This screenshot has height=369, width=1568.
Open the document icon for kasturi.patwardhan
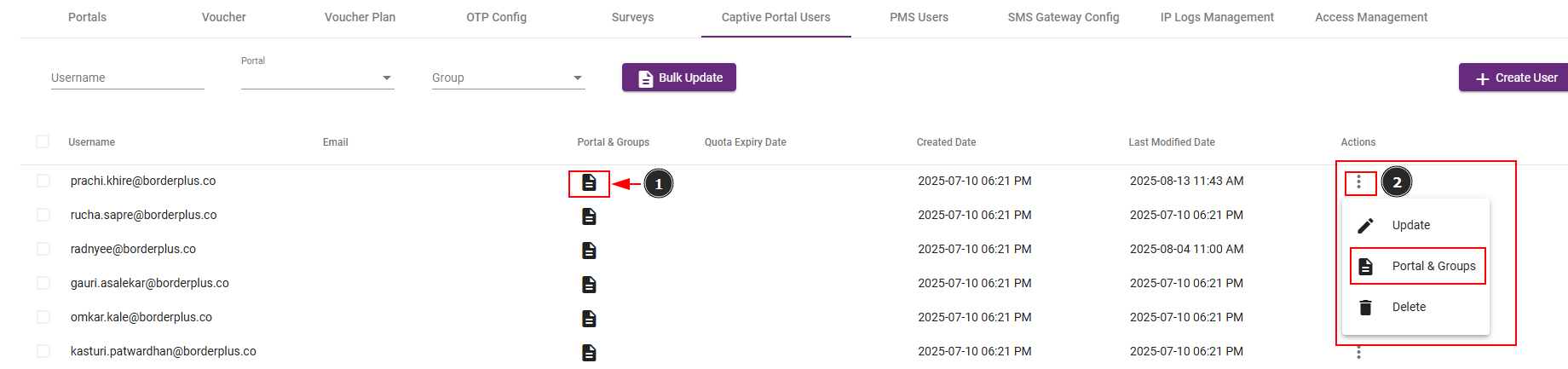pyautogui.click(x=589, y=353)
